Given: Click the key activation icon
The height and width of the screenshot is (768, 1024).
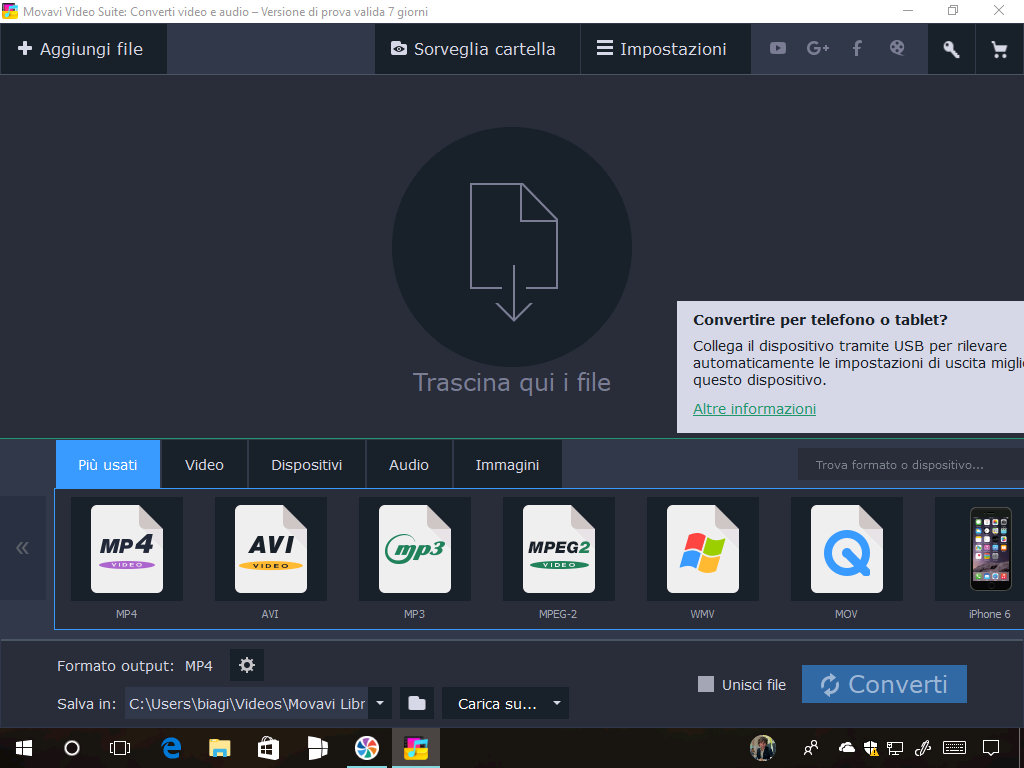Looking at the screenshot, I should (x=951, y=49).
